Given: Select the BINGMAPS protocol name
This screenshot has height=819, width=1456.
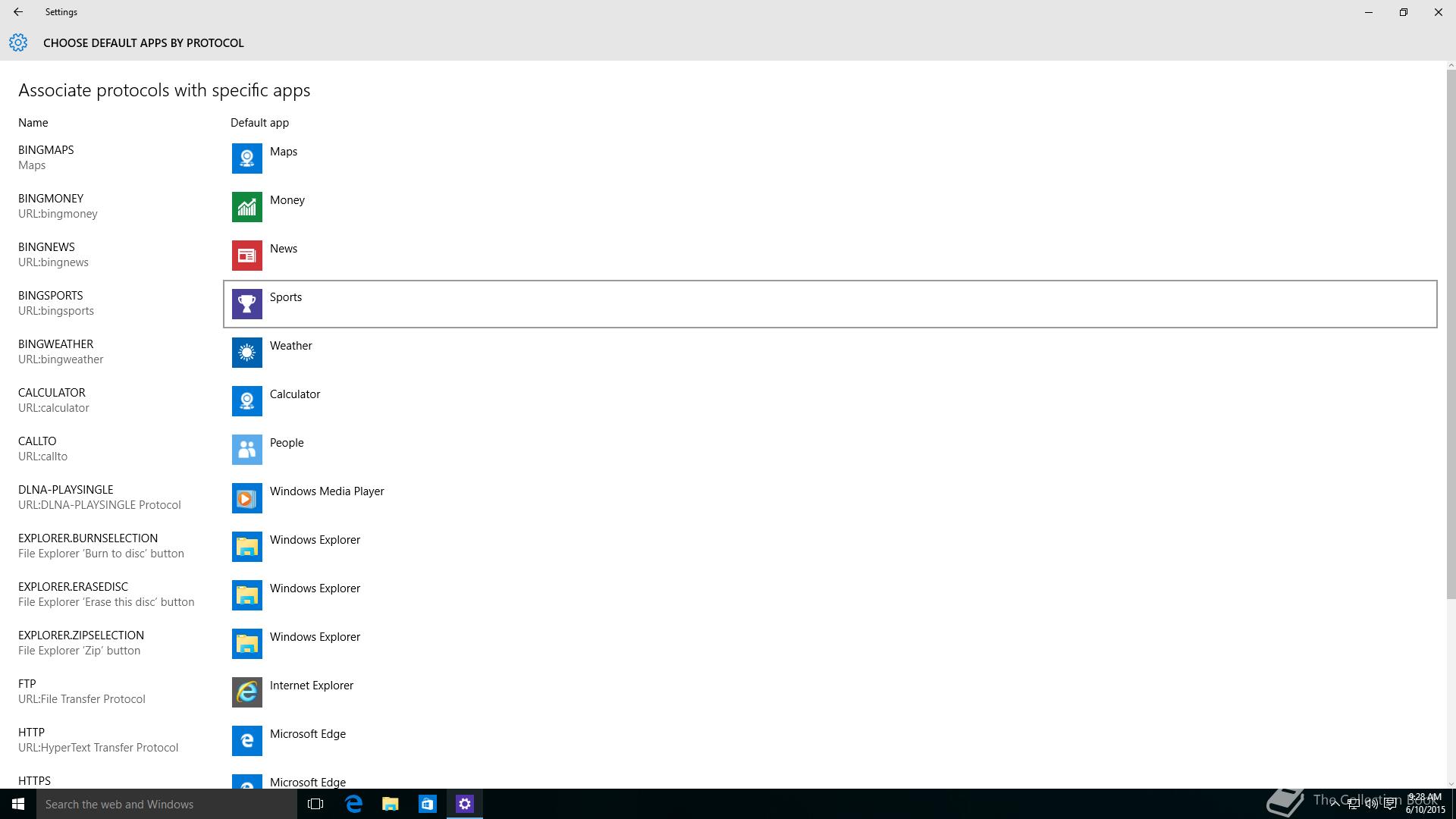Looking at the screenshot, I should (x=46, y=150).
